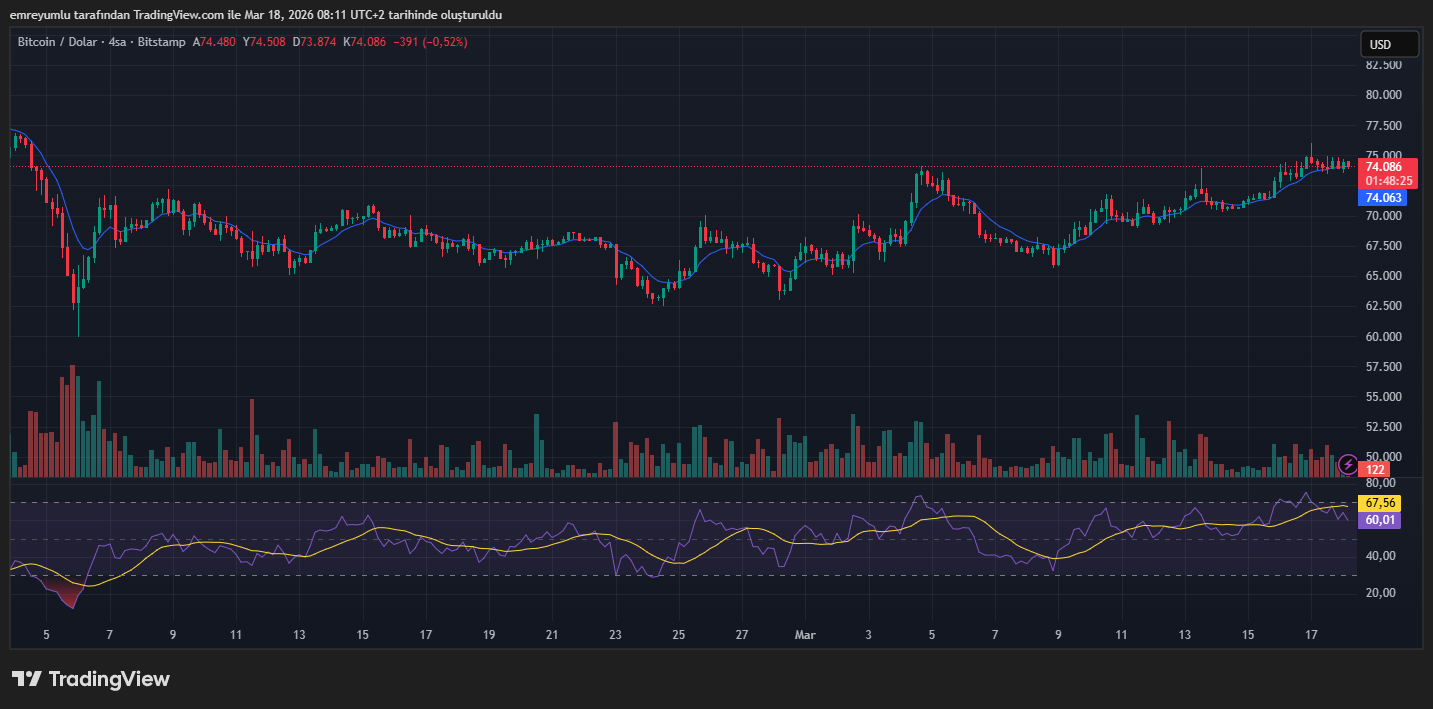Click the Mar label on the time axis
This screenshot has width=1433, height=709.
tap(805, 635)
